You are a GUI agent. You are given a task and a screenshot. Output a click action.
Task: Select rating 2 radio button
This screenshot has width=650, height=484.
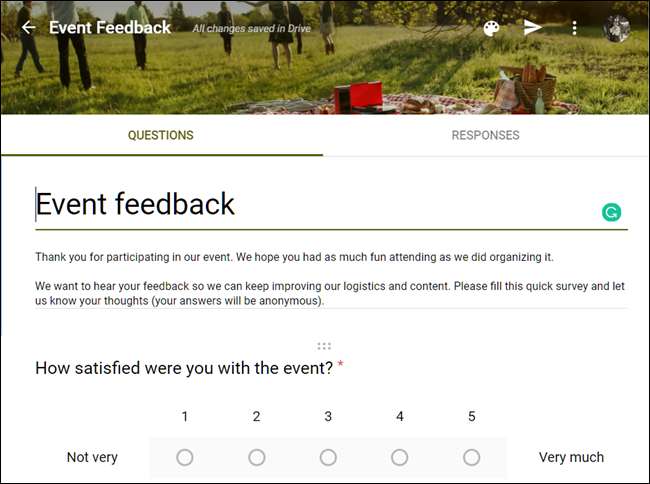(257, 457)
